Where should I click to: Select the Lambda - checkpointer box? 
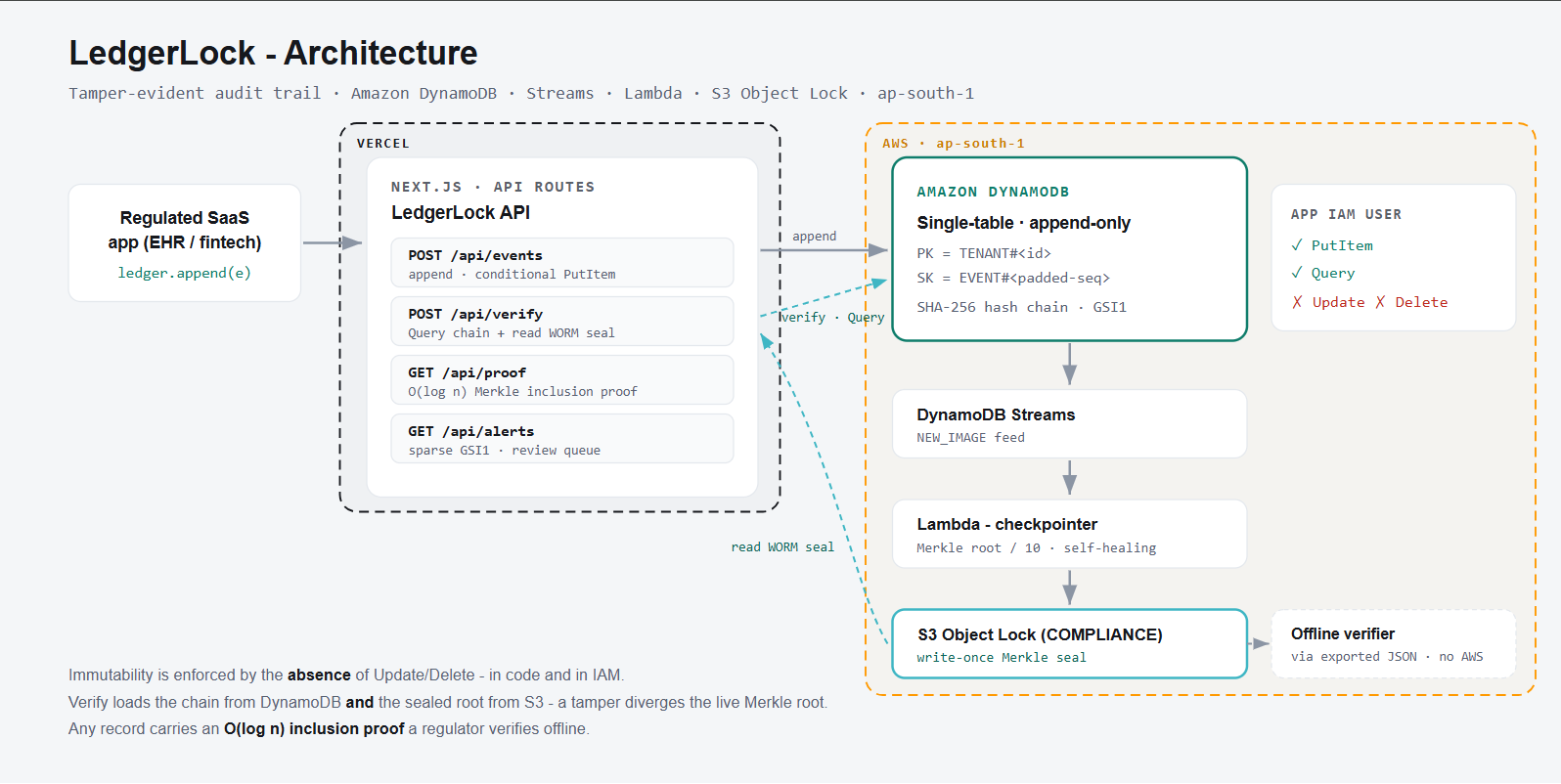tap(1070, 534)
